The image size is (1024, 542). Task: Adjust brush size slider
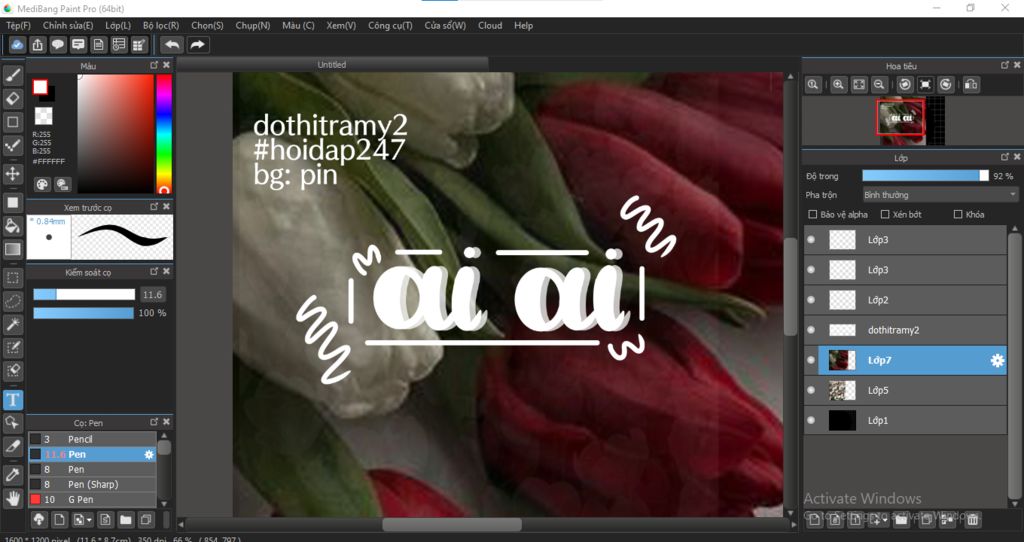[84, 295]
